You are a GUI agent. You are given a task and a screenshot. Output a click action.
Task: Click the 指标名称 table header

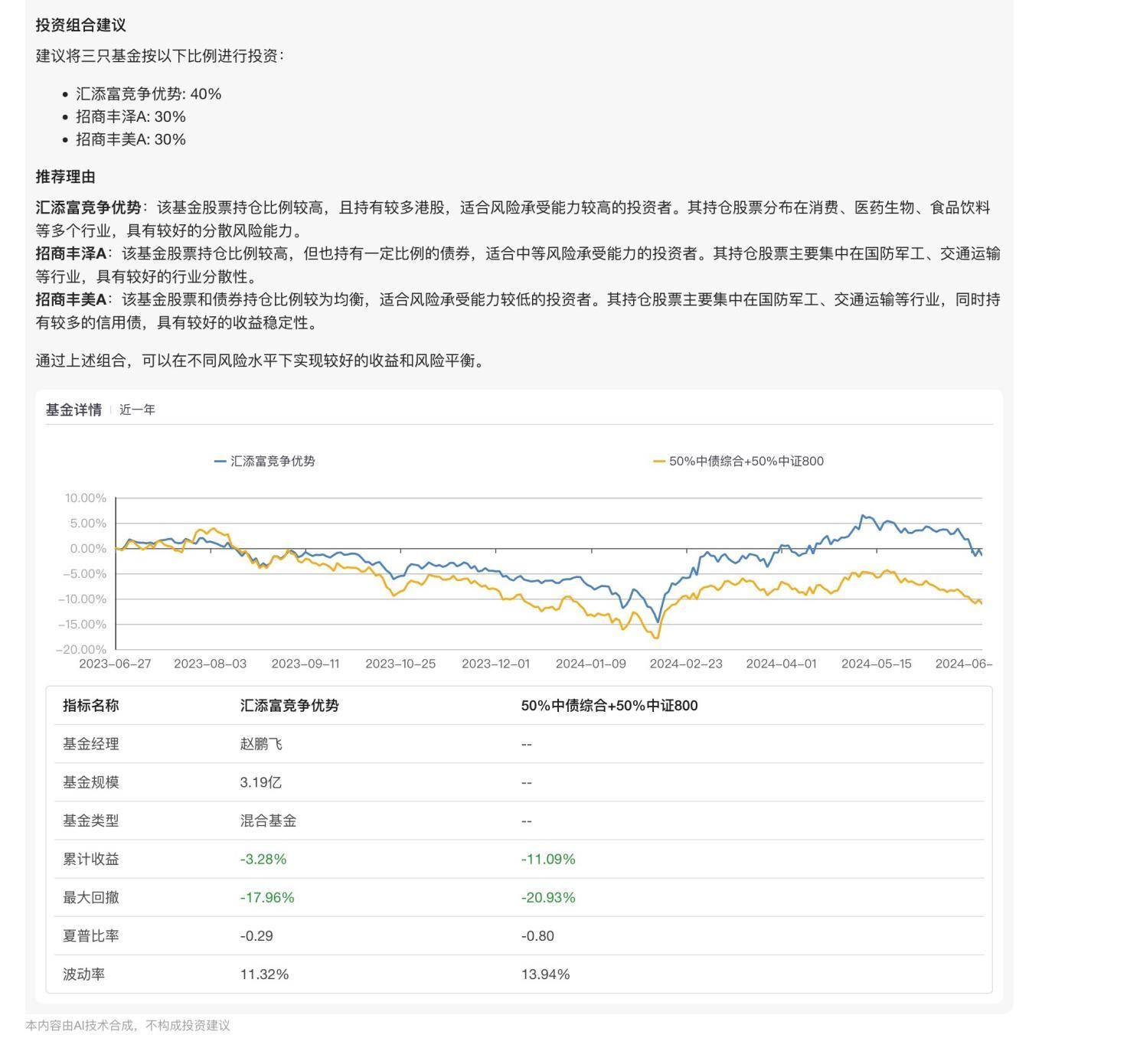[x=91, y=706]
